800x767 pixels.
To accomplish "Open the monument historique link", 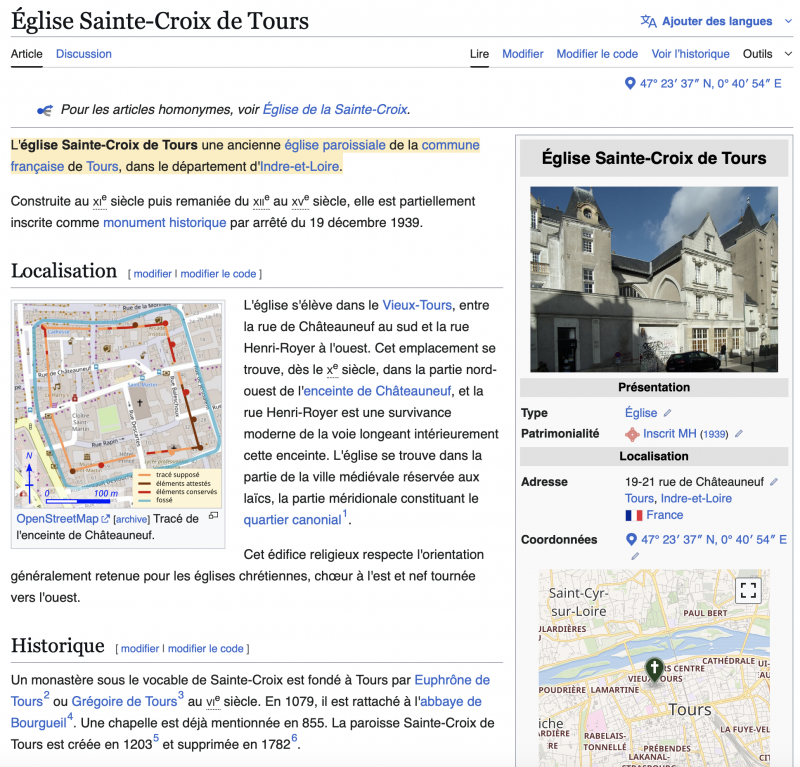I will 164,222.
